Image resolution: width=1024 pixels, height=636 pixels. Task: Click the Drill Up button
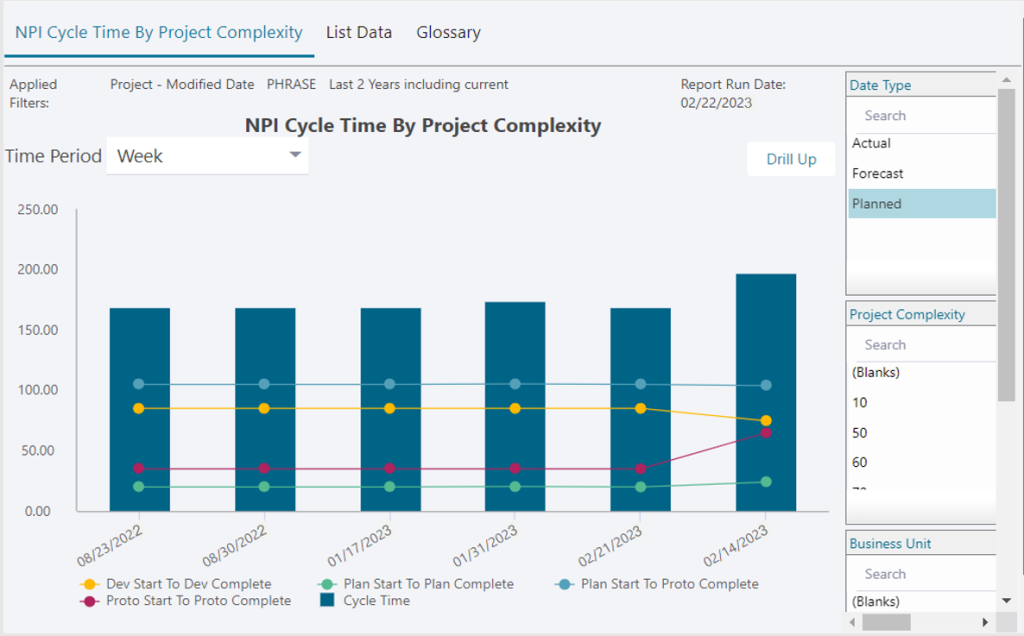tap(791, 159)
